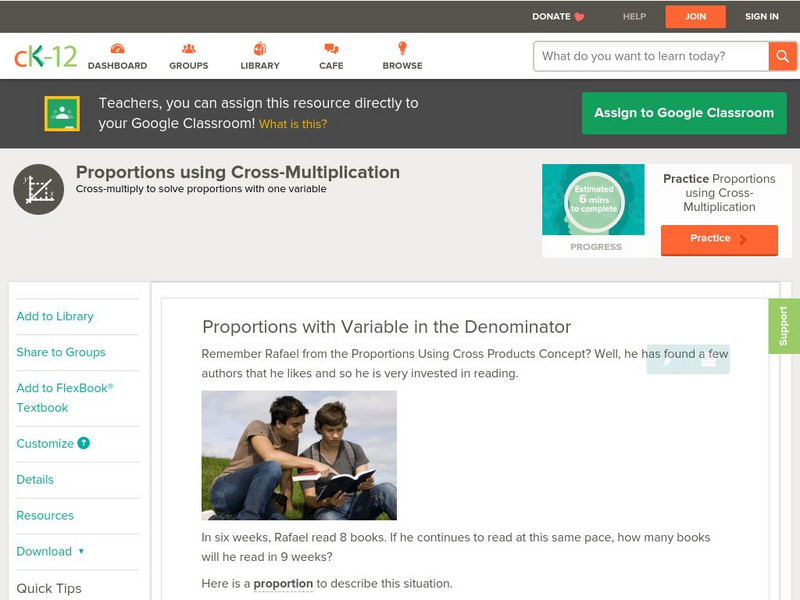
Task: Click the CK-12 logo
Action: tap(45, 57)
